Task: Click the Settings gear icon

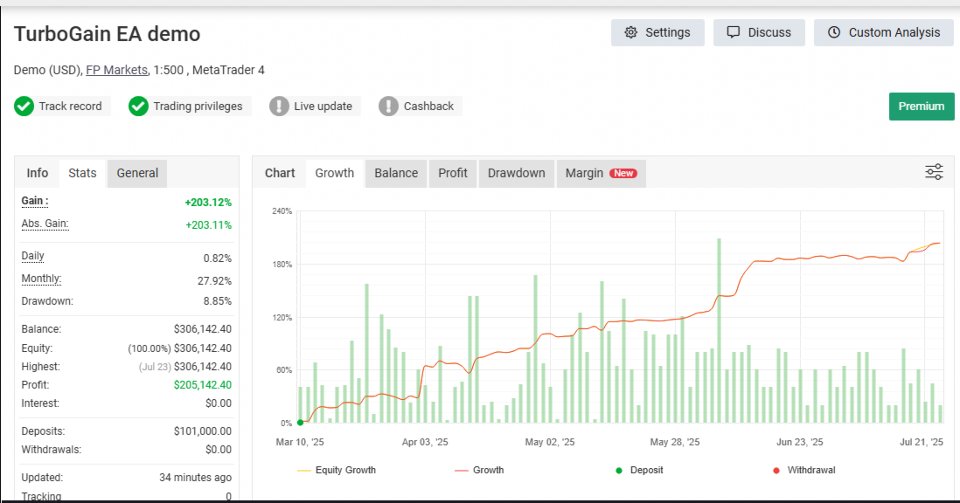Action: click(631, 33)
